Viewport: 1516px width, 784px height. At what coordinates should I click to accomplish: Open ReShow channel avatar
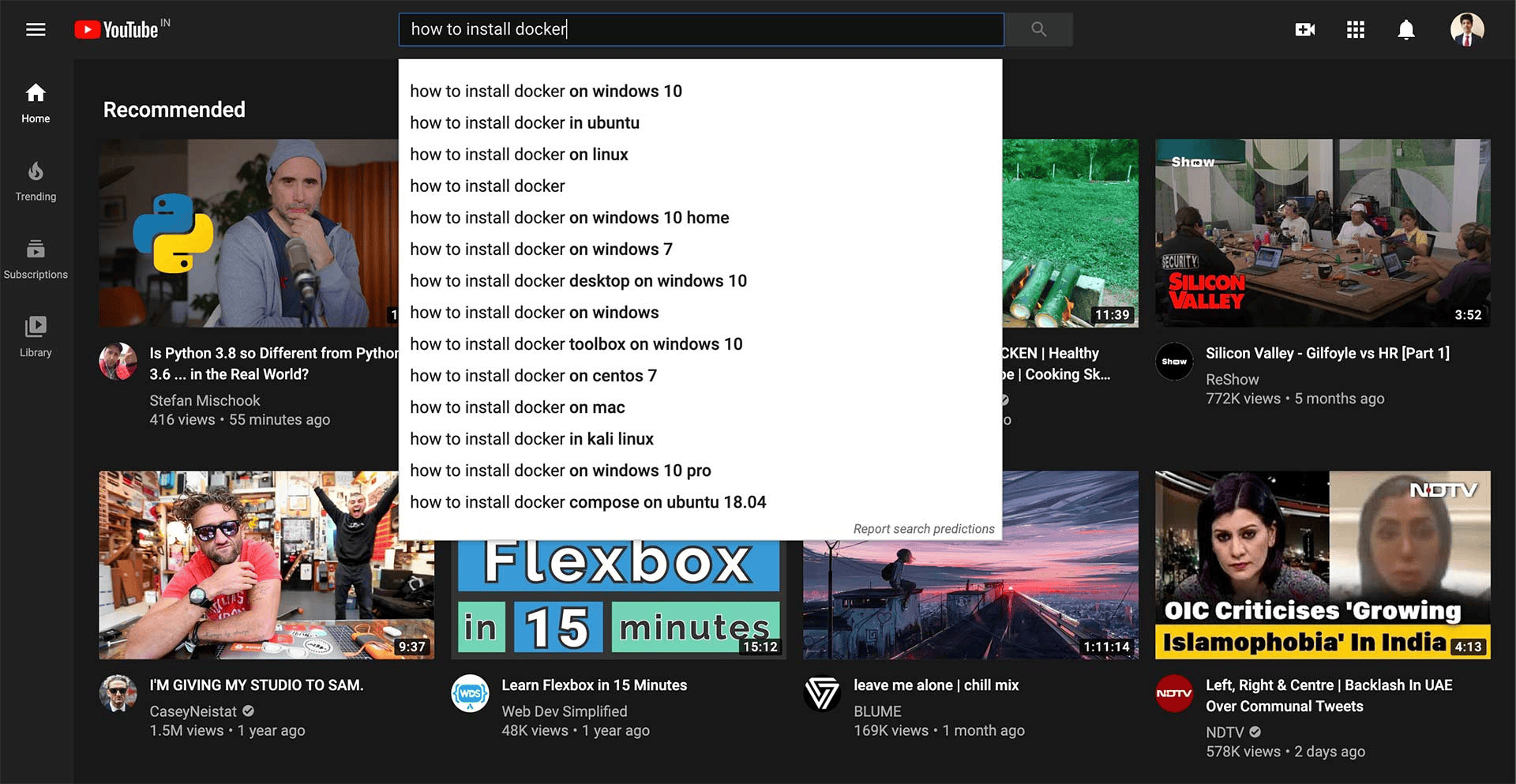[1174, 362]
